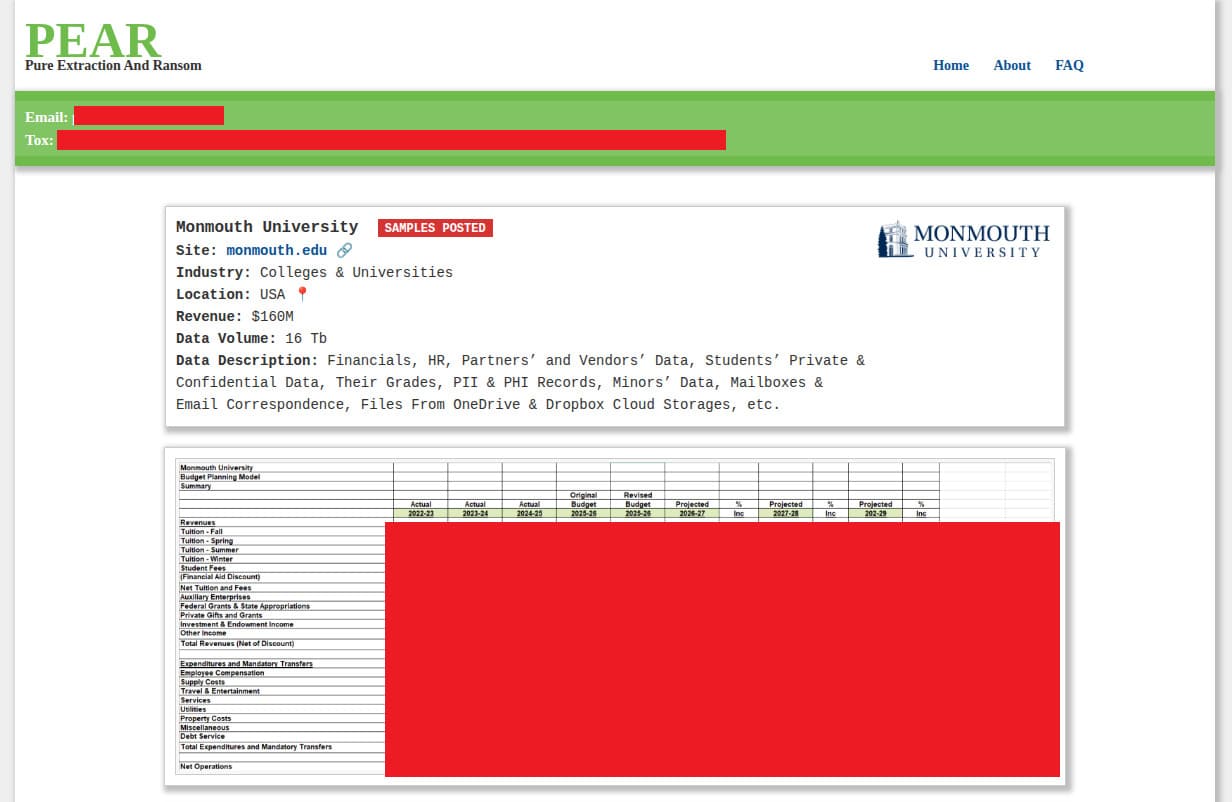Screen dimensions: 1232x802
Task: Click the Monmouth University logo image
Action: click(x=964, y=240)
